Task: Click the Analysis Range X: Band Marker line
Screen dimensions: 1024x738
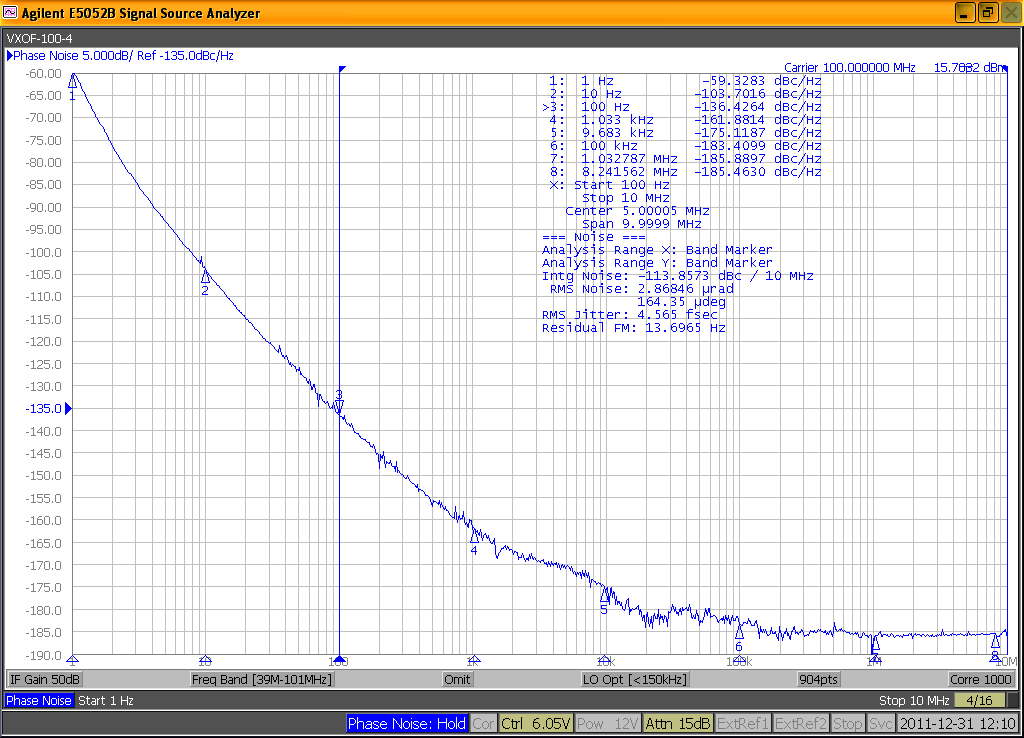Action: [x=657, y=250]
